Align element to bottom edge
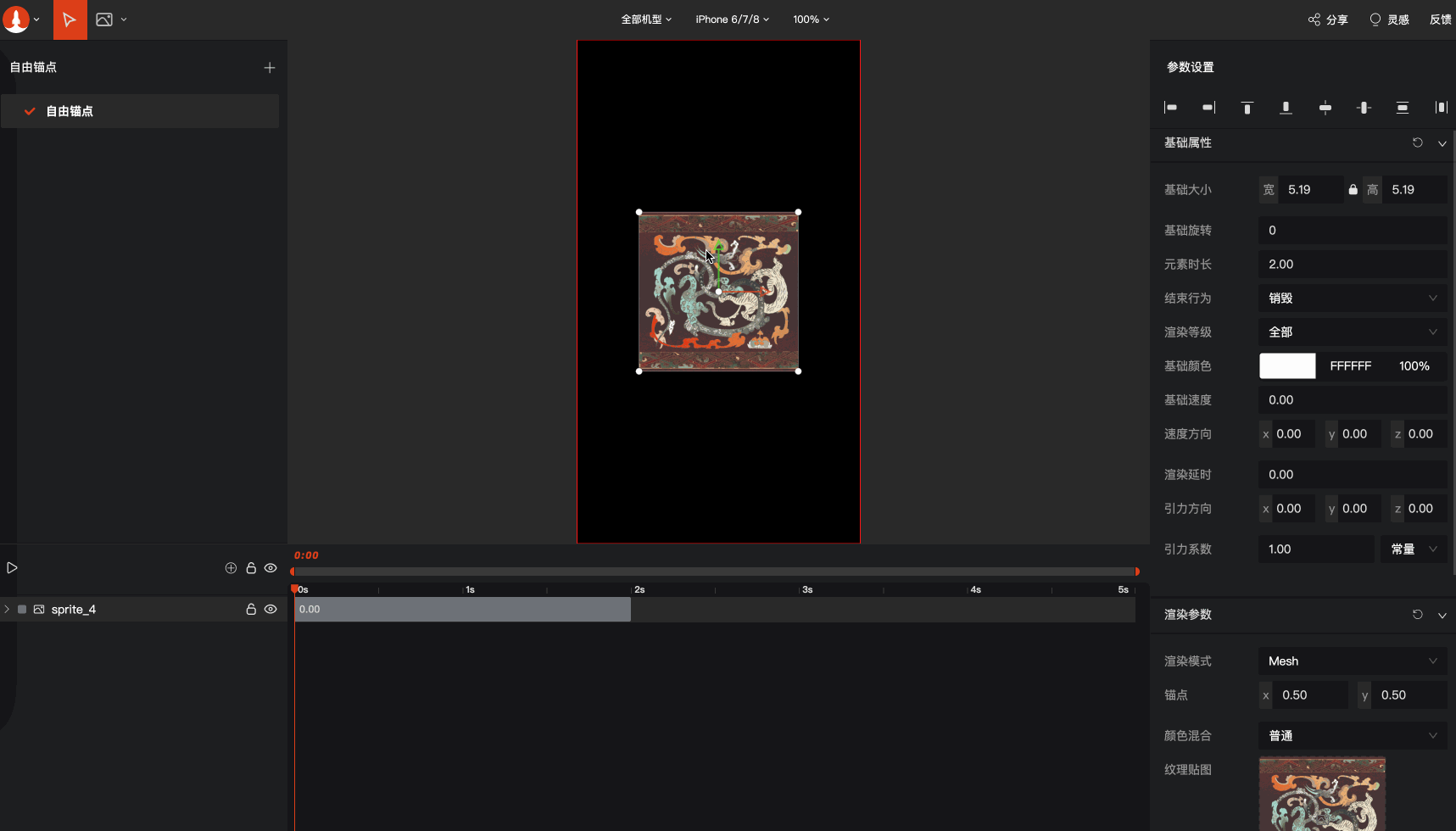 [1286, 108]
